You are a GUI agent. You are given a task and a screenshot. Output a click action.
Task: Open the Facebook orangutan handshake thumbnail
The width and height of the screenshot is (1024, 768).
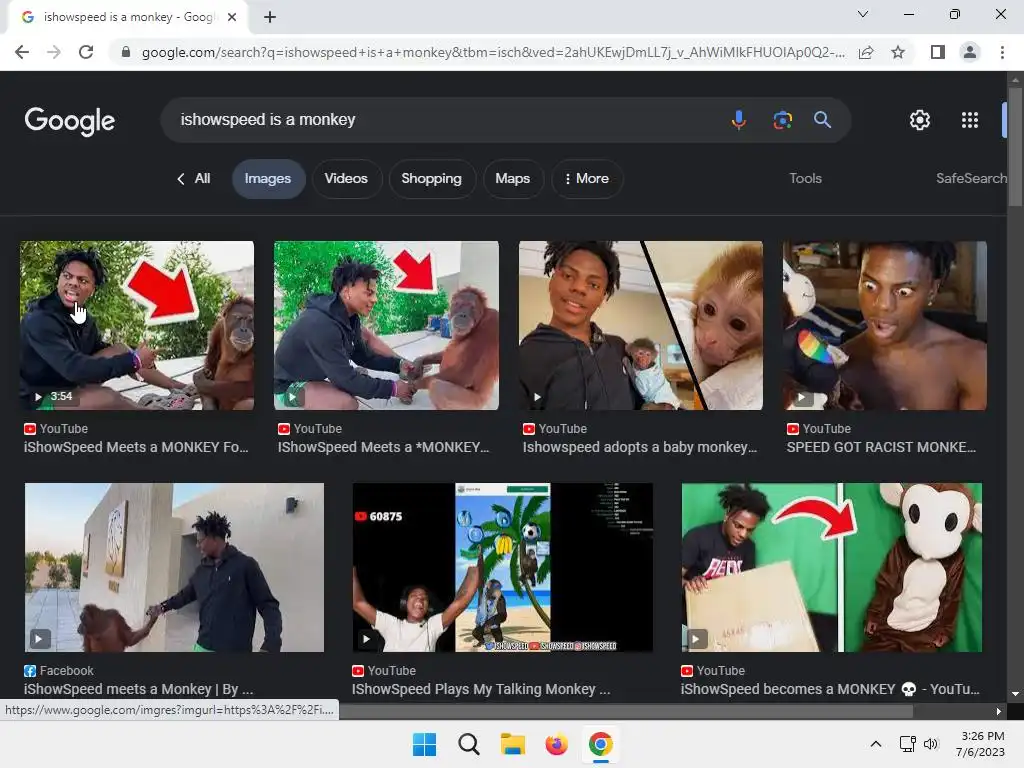pyautogui.click(x=174, y=567)
